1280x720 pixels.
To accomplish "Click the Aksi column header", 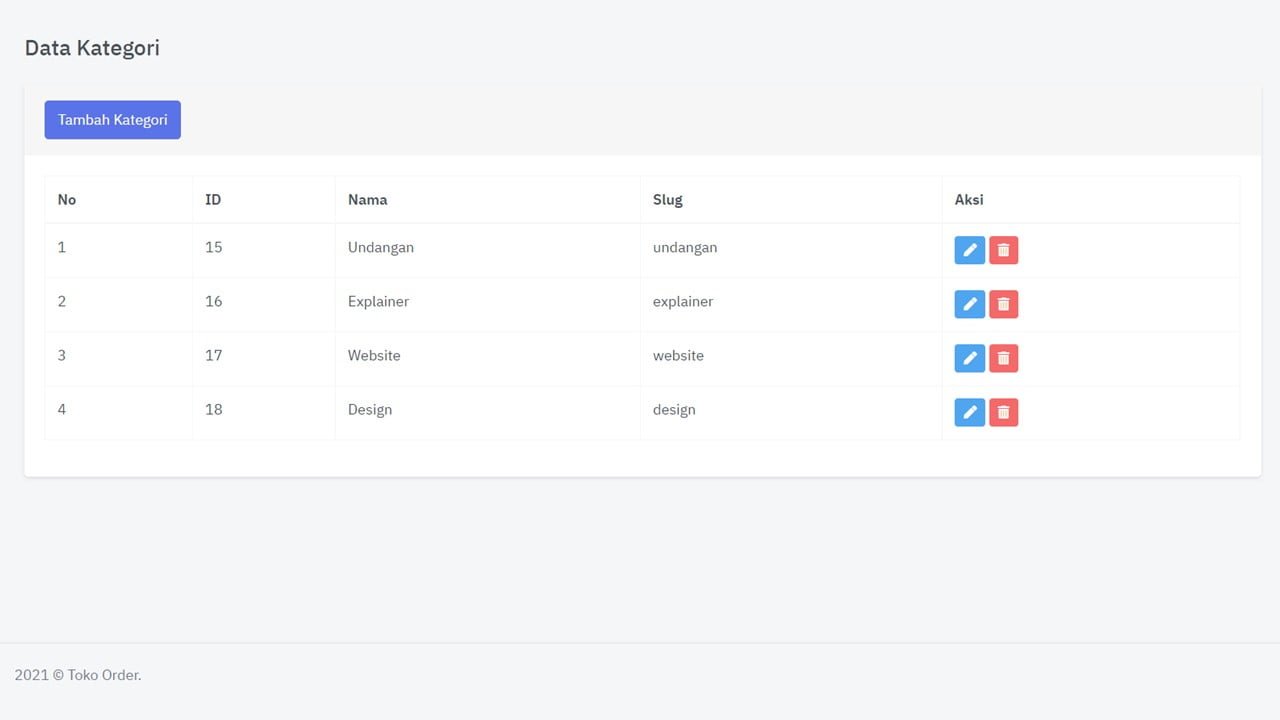I will 969,200.
